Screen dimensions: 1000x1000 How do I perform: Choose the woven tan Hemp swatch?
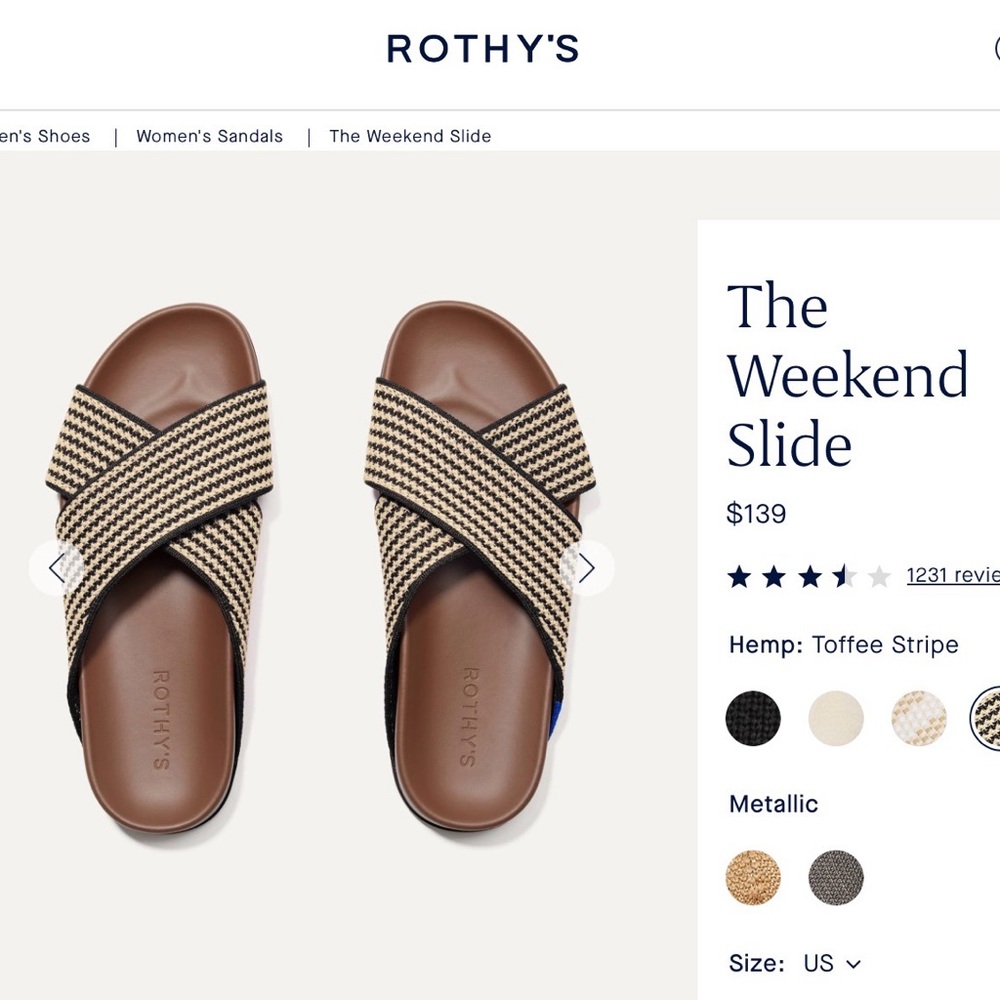pyautogui.click(x=917, y=719)
